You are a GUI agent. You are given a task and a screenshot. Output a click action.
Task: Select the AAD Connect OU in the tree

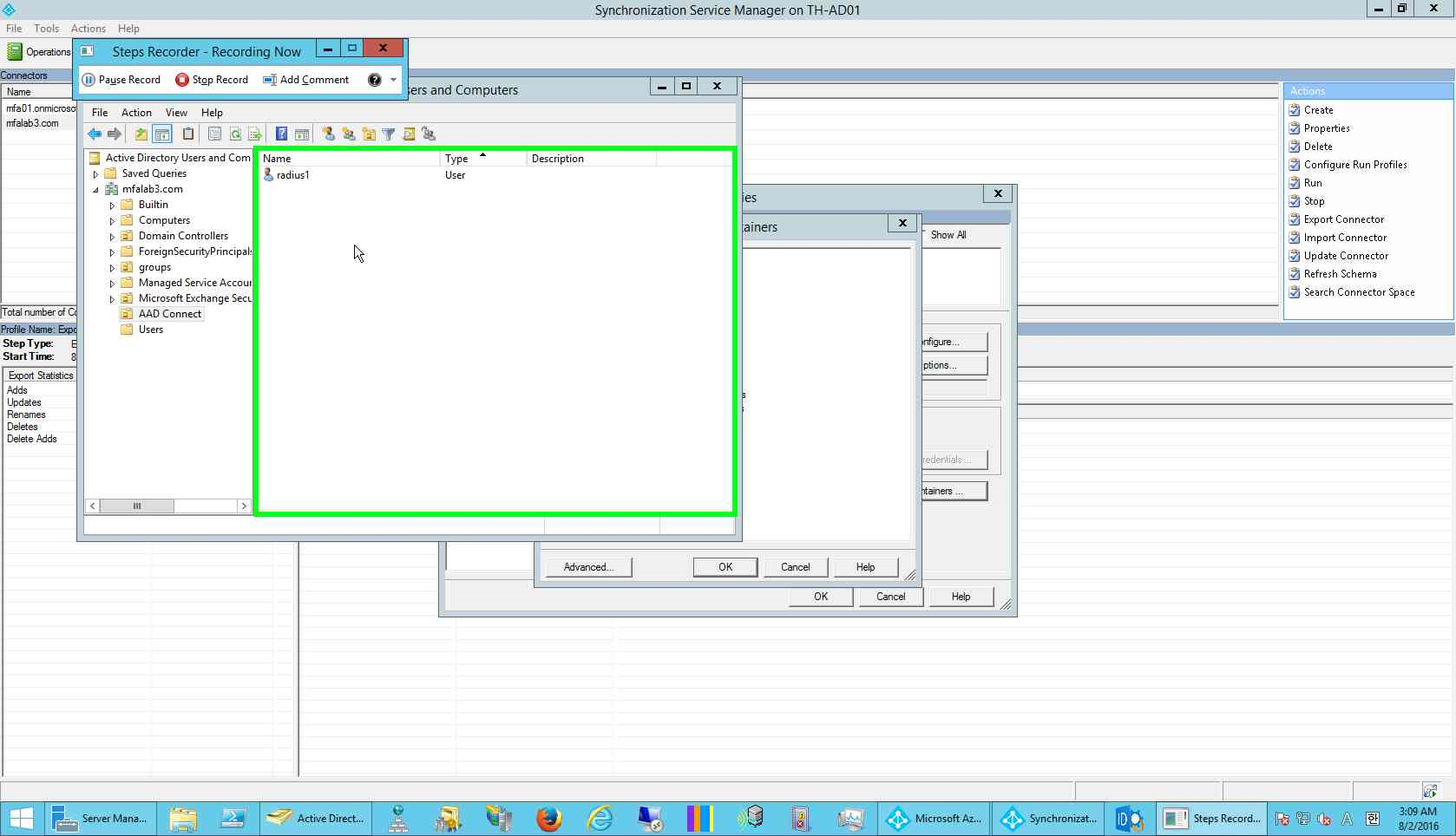tap(169, 314)
